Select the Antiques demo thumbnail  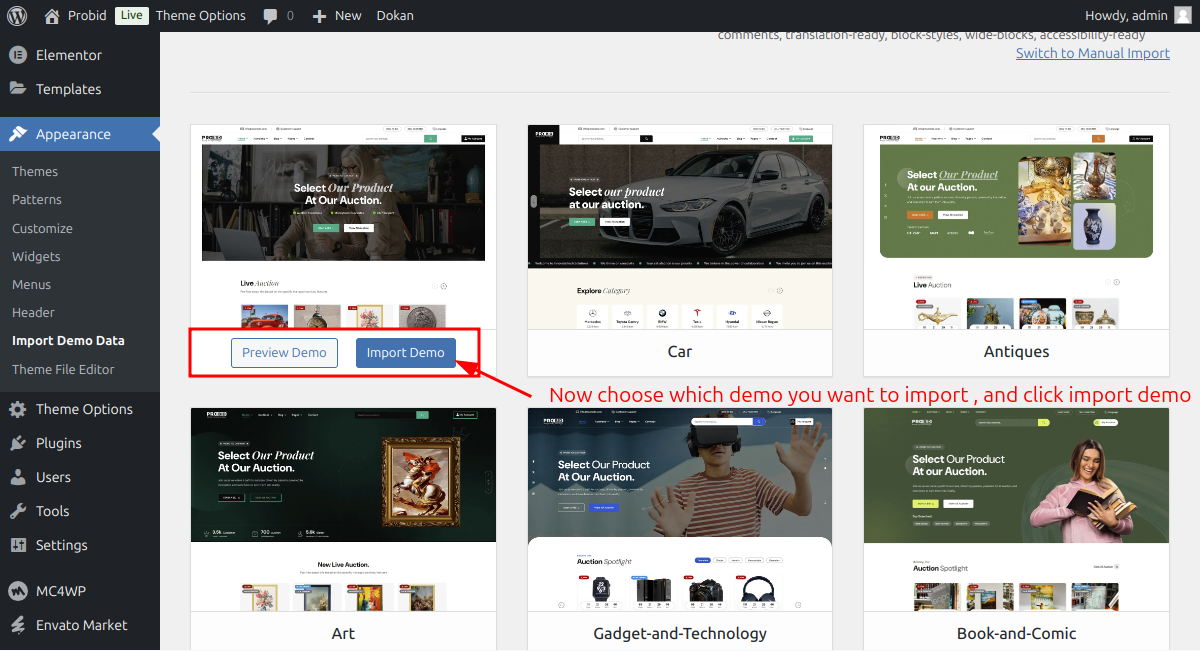click(x=1016, y=228)
